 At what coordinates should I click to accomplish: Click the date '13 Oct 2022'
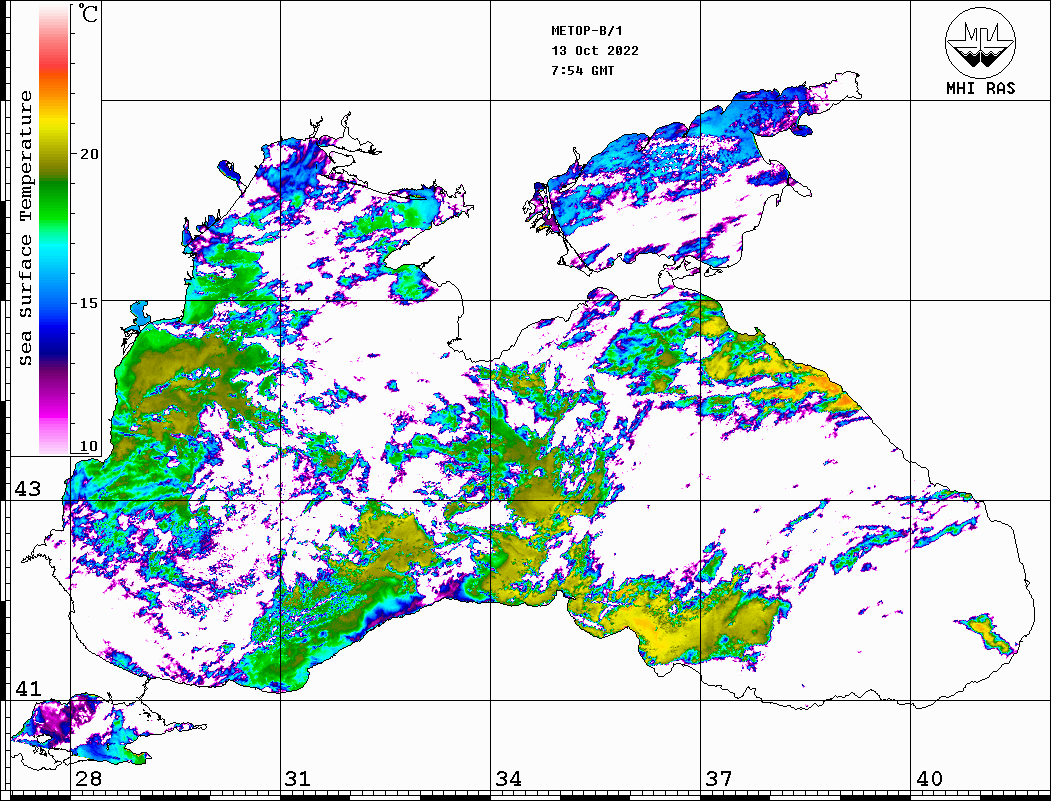click(x=595, y=51)
